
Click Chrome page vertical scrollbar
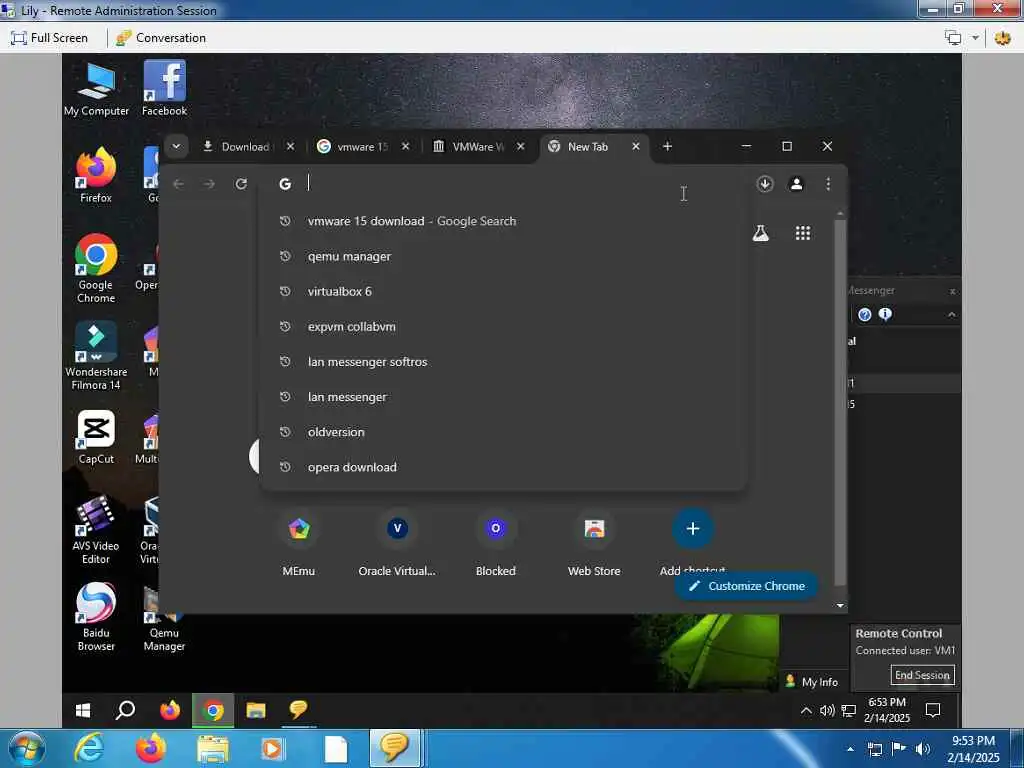click(x=840, y=402)
